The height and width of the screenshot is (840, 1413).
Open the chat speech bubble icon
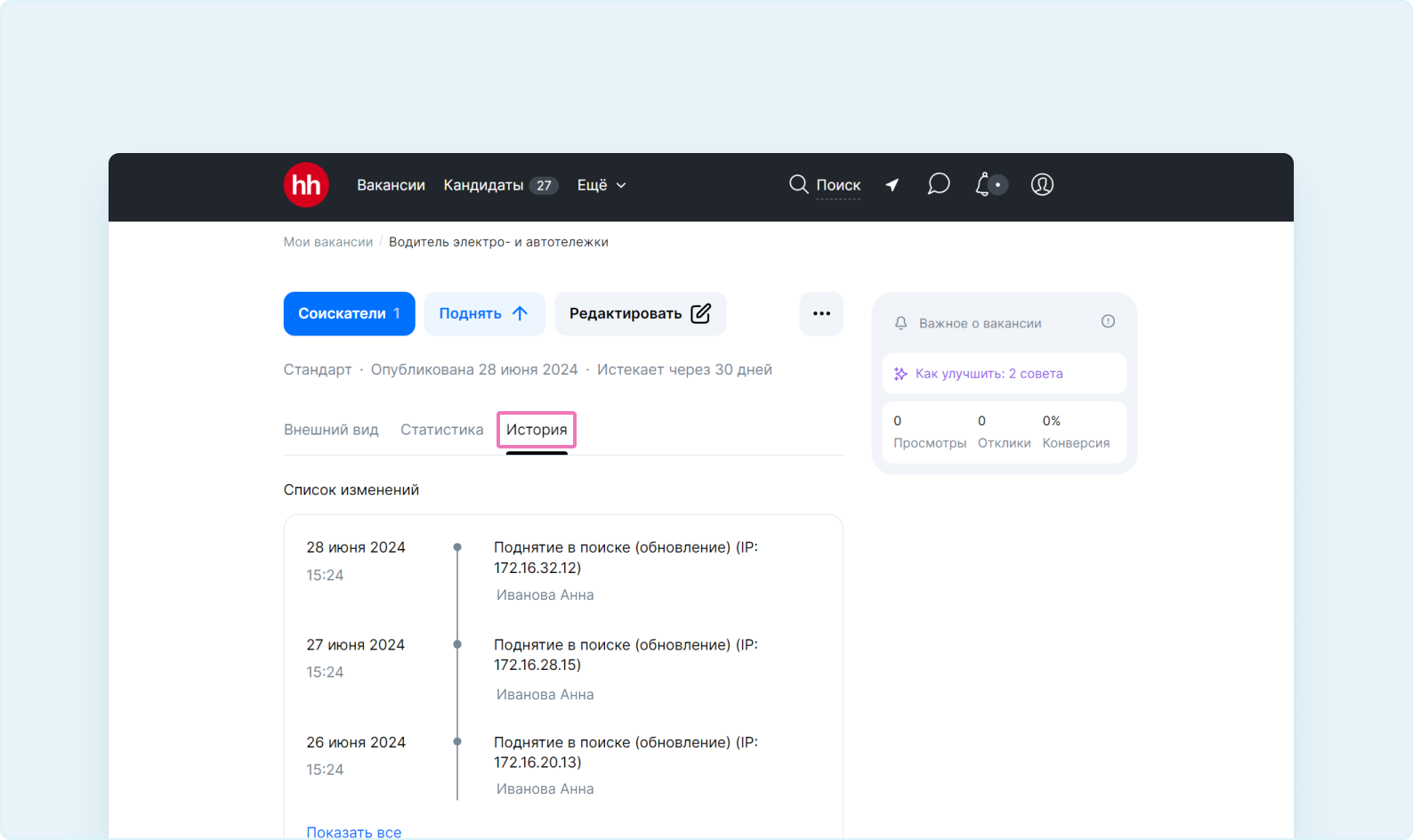[939, 184]
